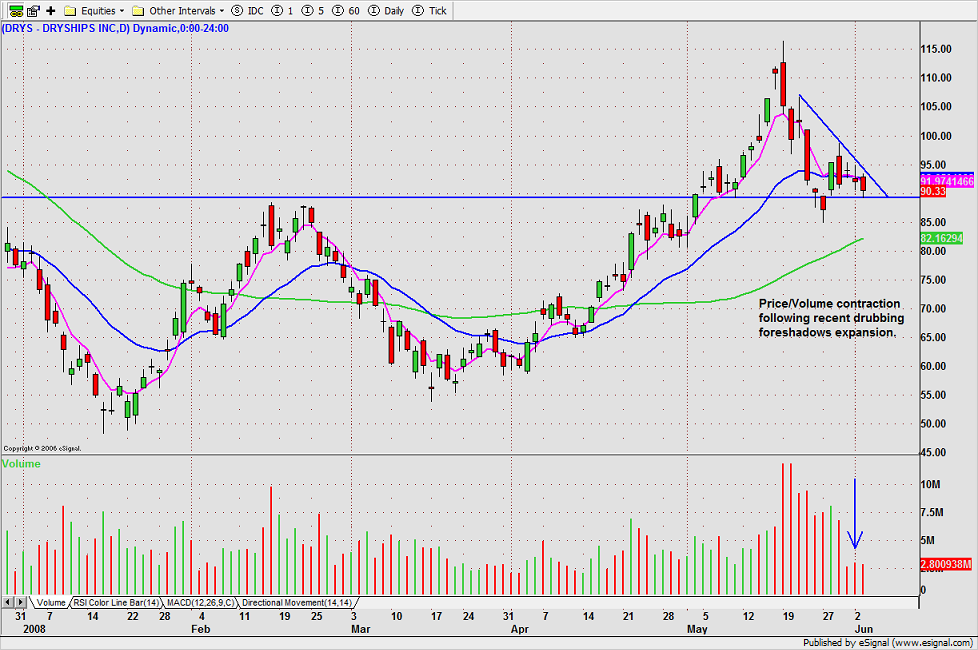Click the Apr month label on time axis

point(520,629)
